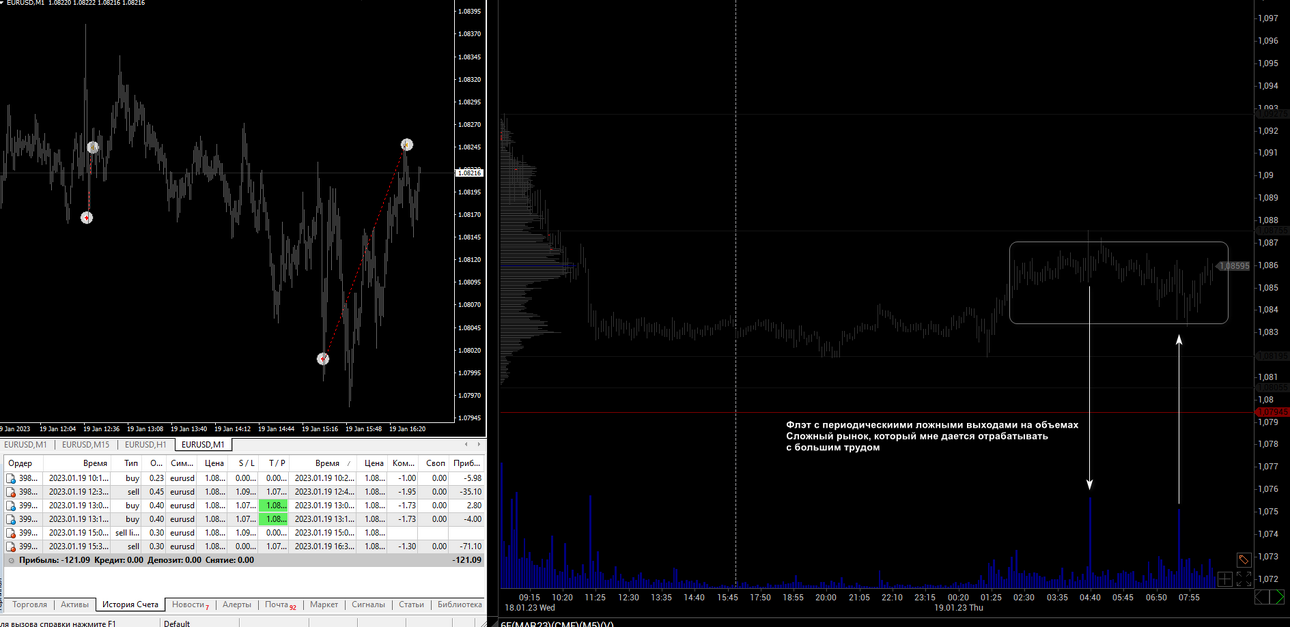The image size is (1290, 627).
Task: Select the История Счета tab
Action: click(131, 604)
